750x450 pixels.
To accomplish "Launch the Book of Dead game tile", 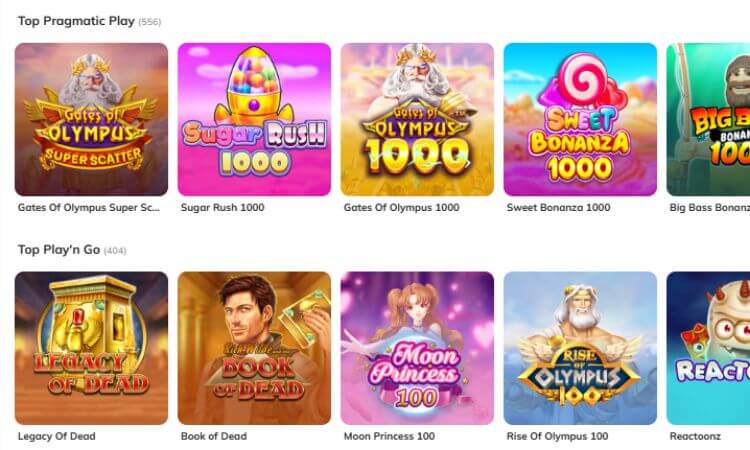I will pyautogui.click(x=254, y=348).
